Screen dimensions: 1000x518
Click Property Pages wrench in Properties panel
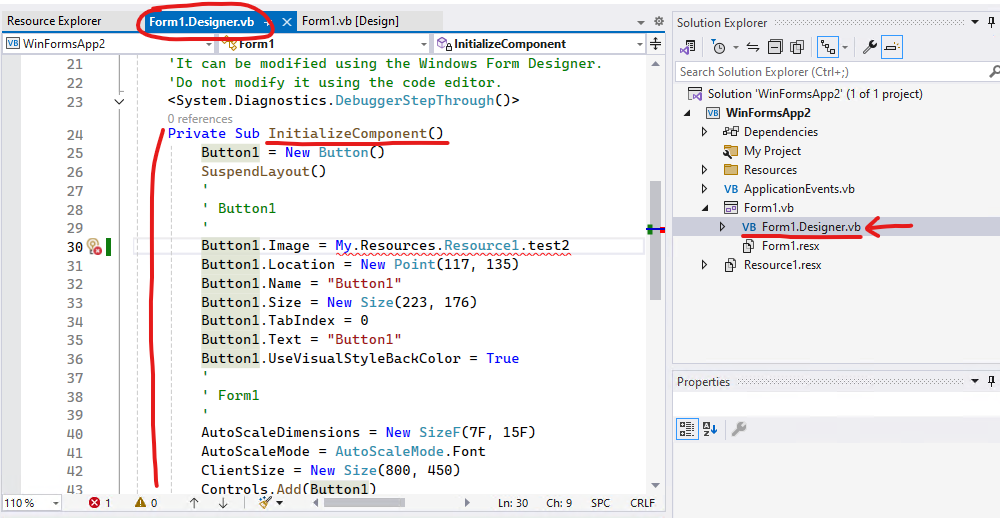pos(739,429)
